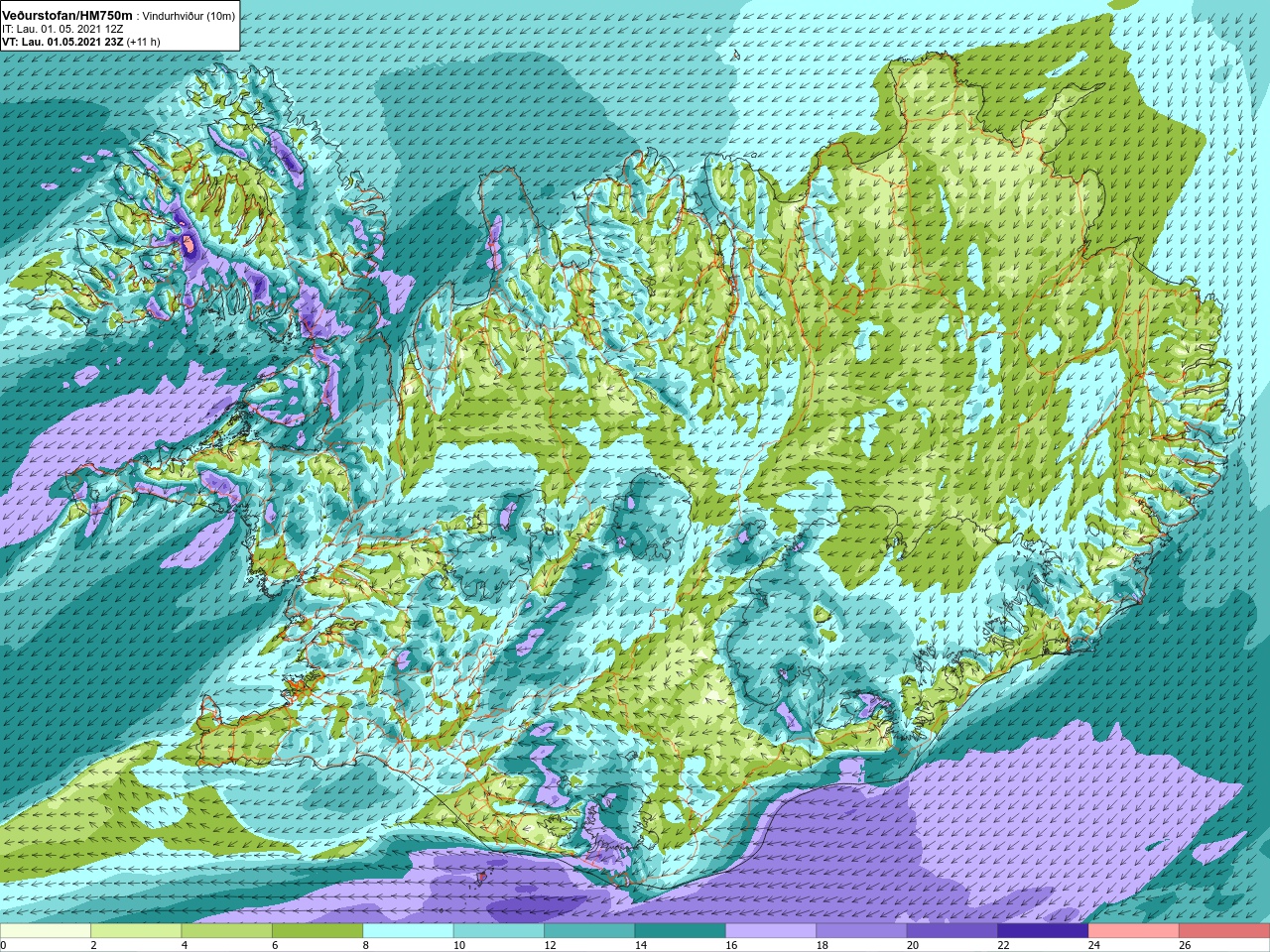Click the pink 24–26 legend swatch
The height and width of the screenshot is (952, 1270).
tap(1134, 931)
